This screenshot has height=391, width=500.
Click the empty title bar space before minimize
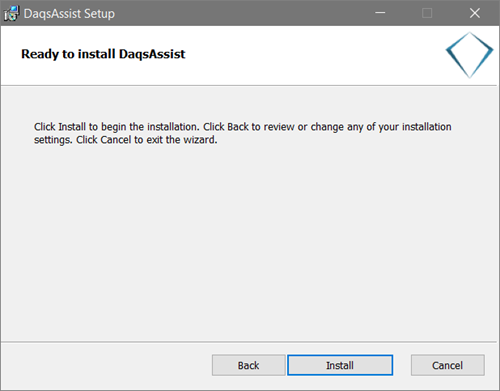pos(240,13)
